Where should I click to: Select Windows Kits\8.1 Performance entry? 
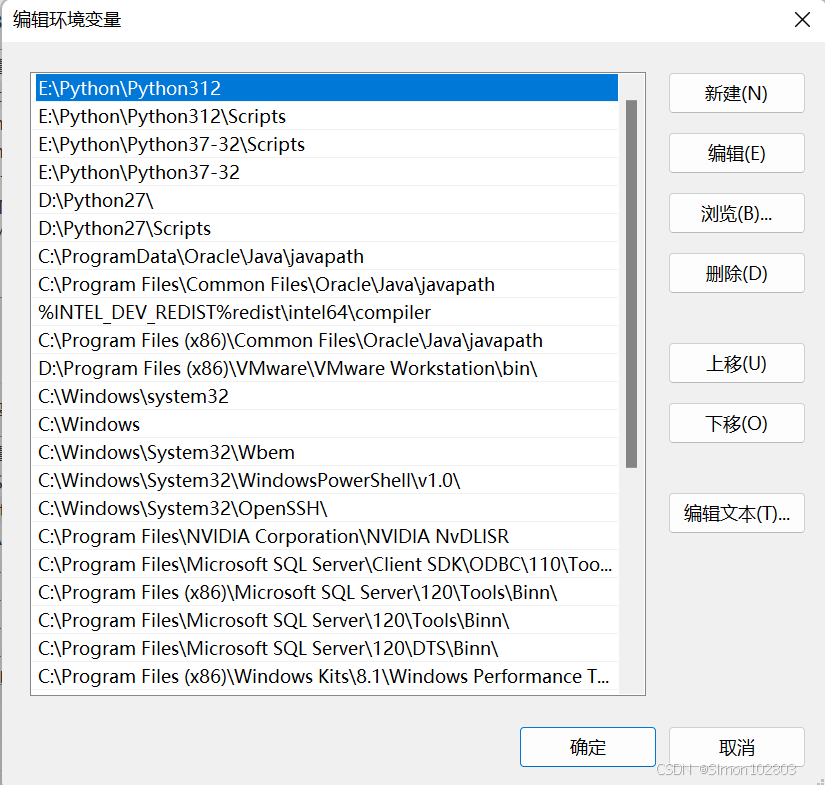[x=327, y=676]
